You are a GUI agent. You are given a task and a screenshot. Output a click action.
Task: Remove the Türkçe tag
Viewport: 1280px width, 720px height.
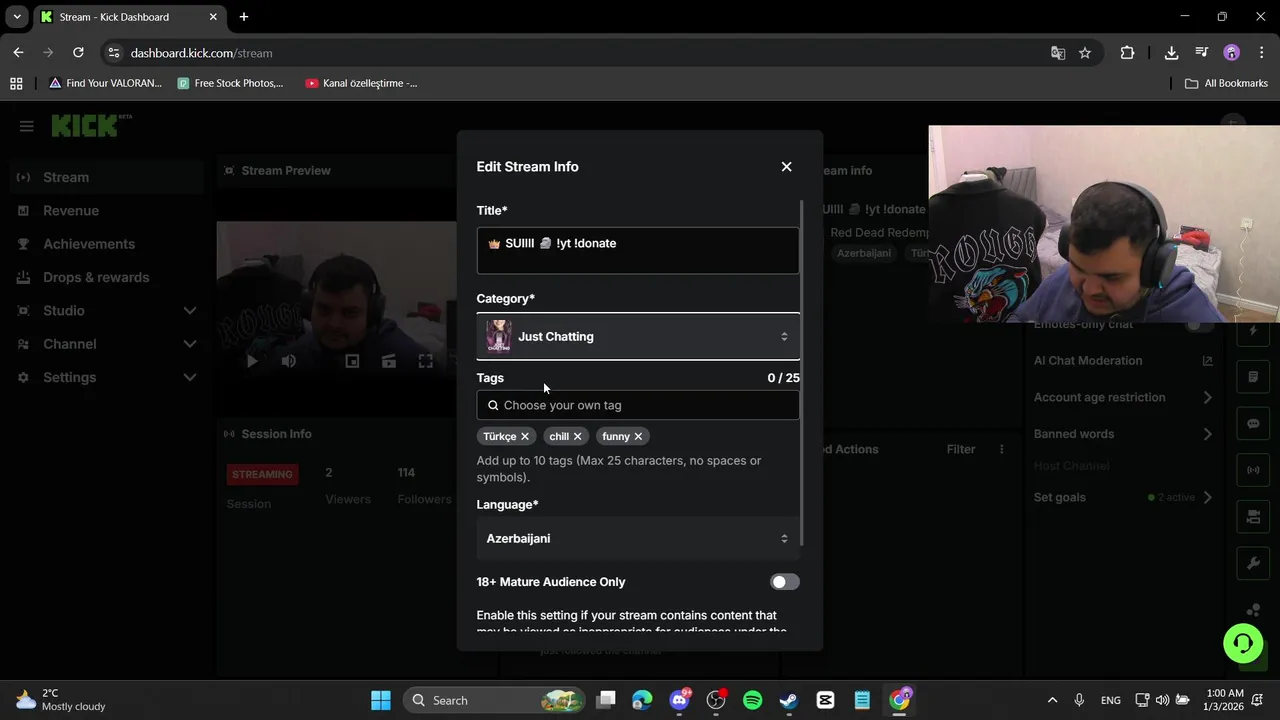[x=524, y=437]
